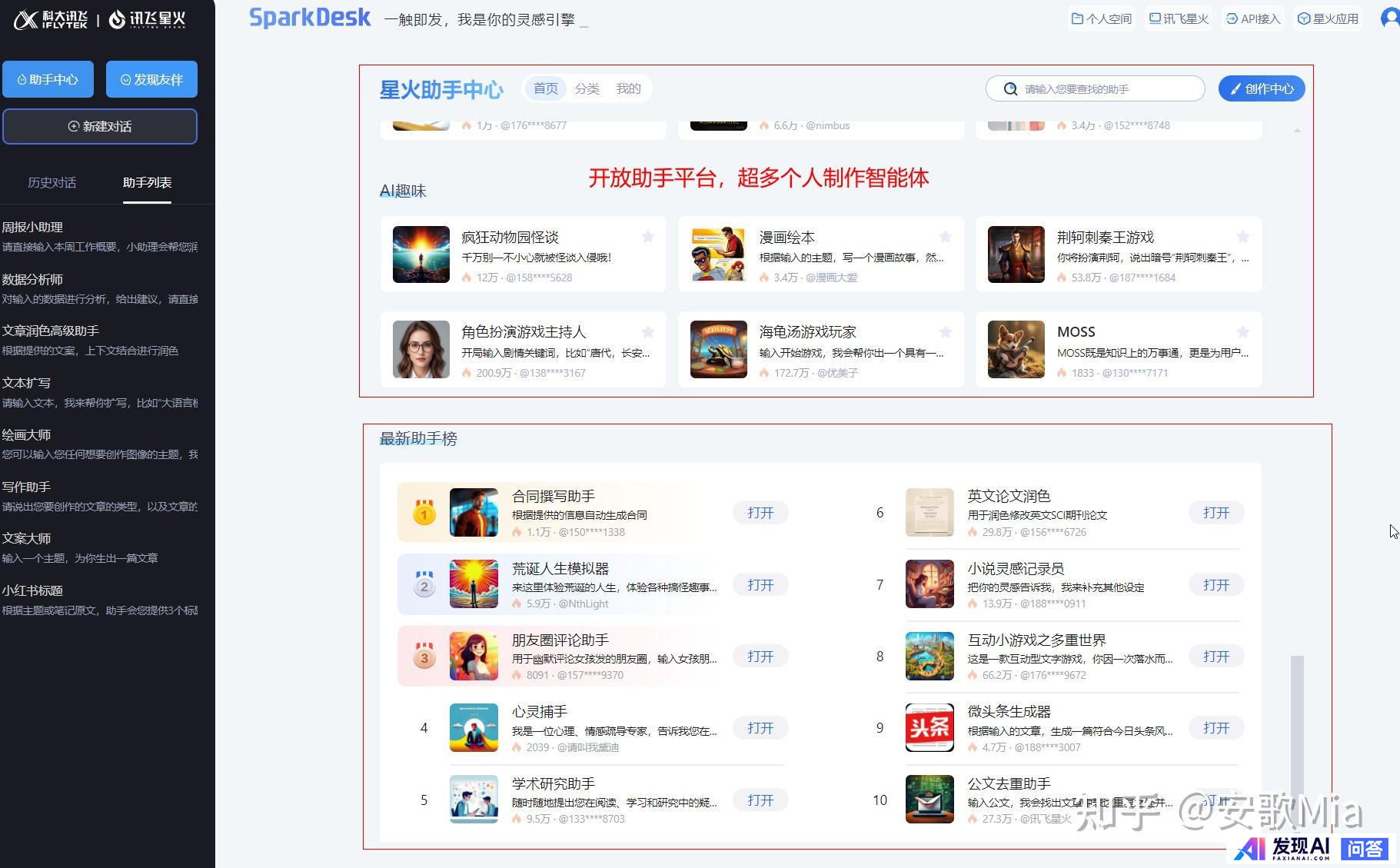Click 打开 for 朋友圈评论助手
This screenshot has height=868, width=1400.
[760, 656]
